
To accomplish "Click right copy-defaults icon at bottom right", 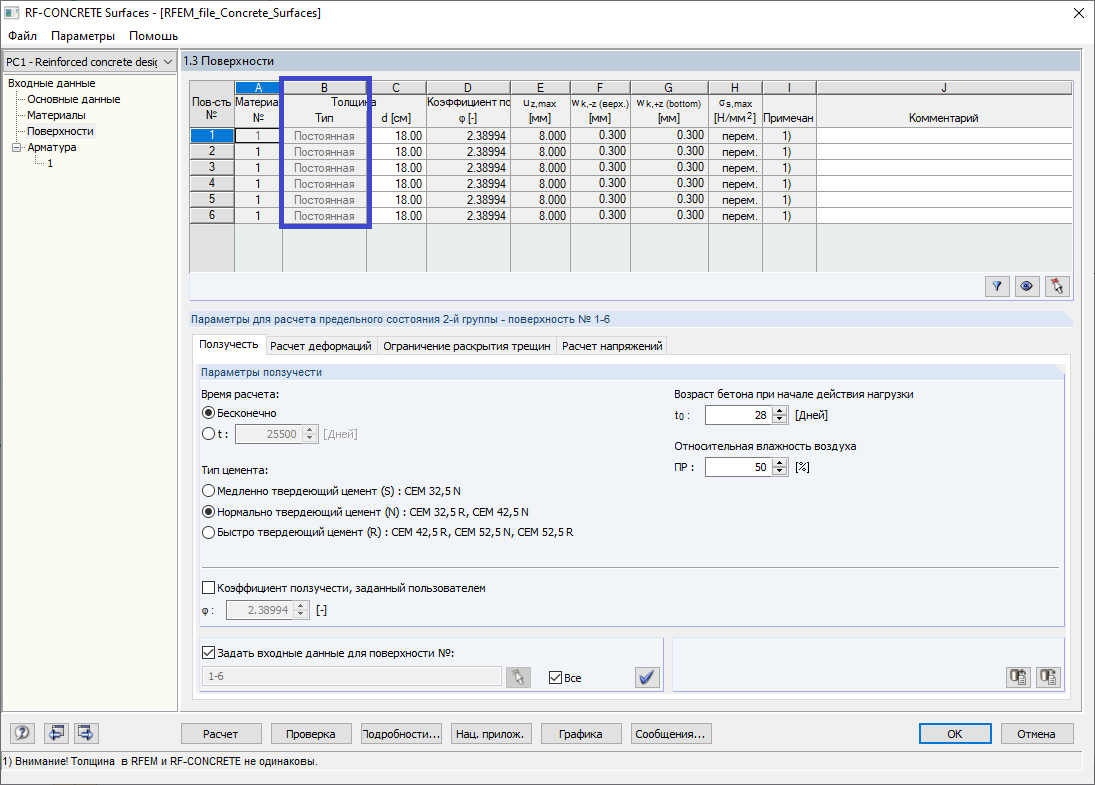I will click(1048, 677).
